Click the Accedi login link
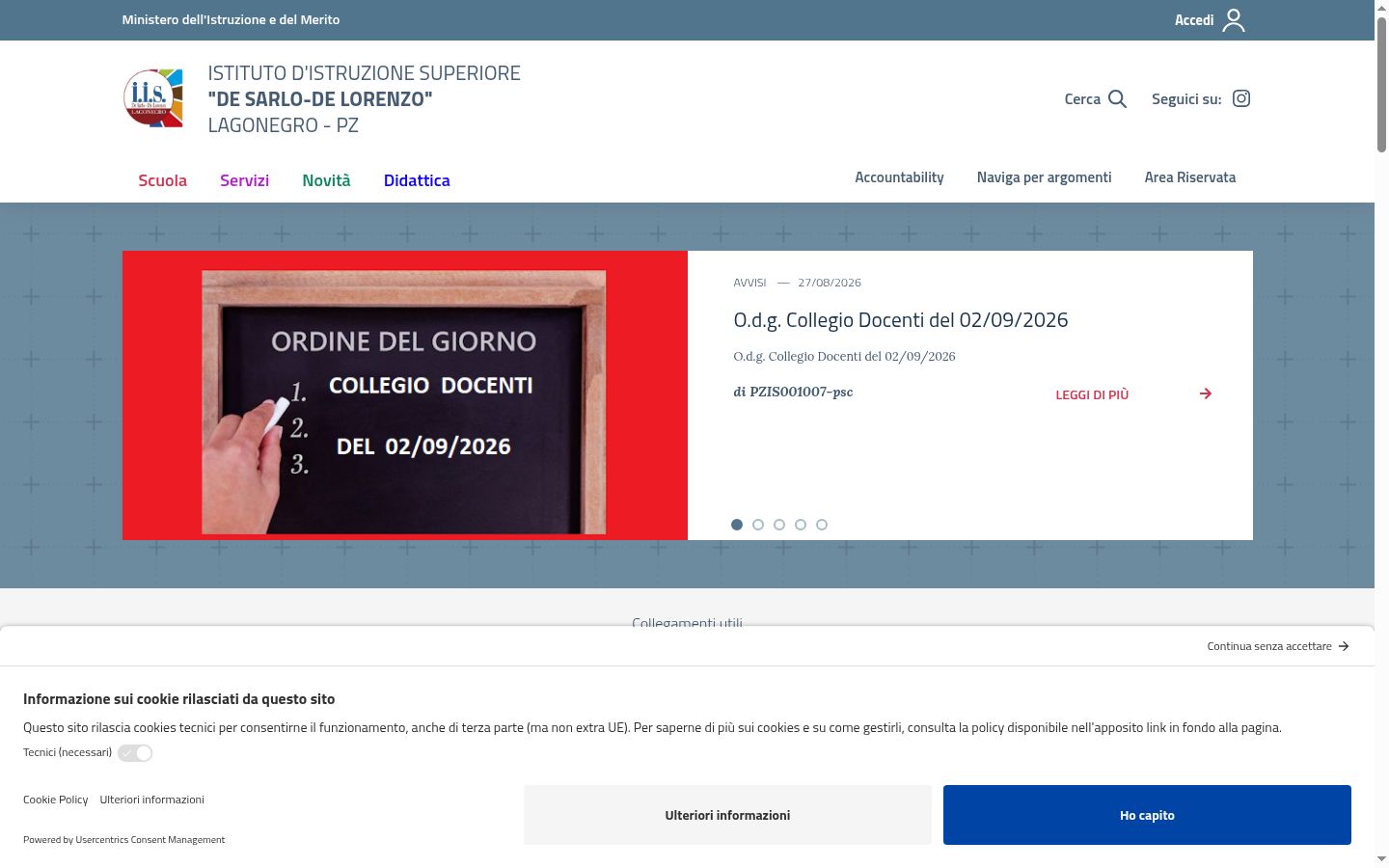1389x868 pixels. point(1194,20)
